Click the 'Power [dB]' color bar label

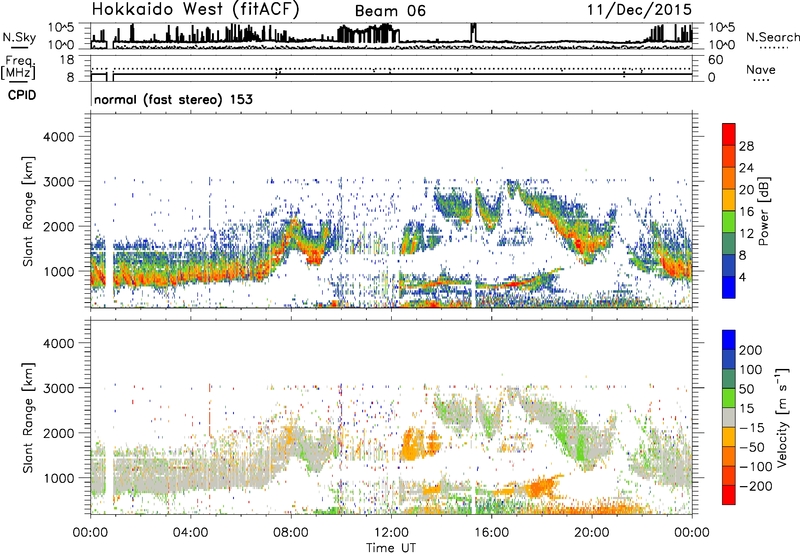pyautogui.click(x=763, y=211)
